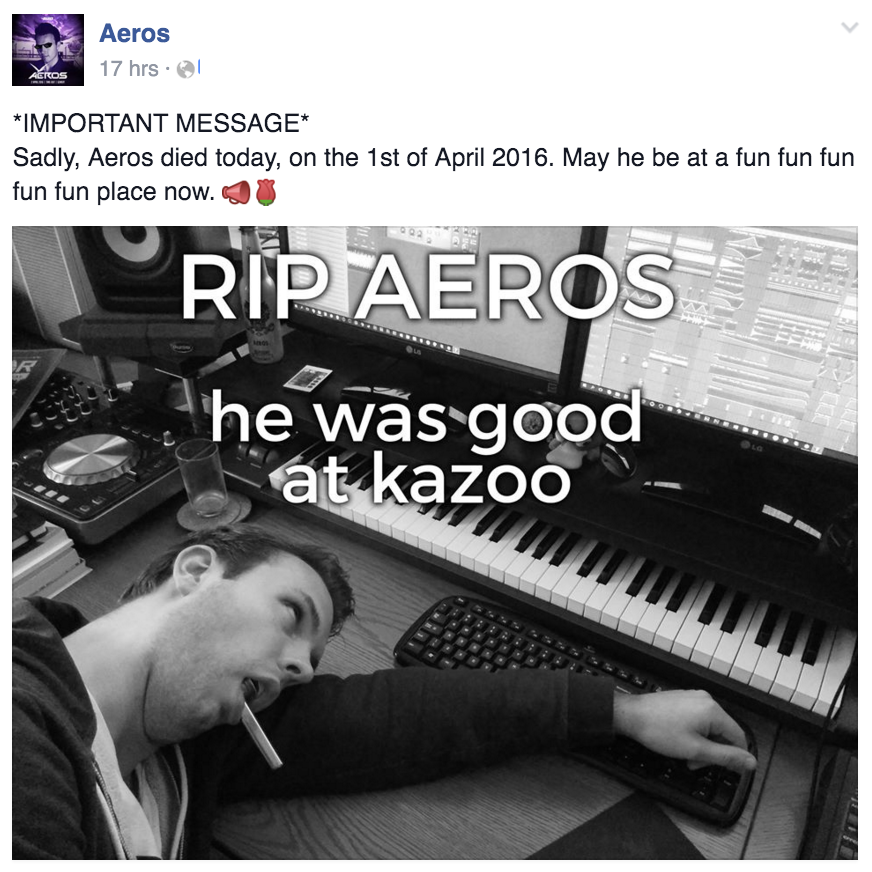Open the Aeros profile picture thumbnail
This screenshot has width=872, height=872.
click(48, 50)
